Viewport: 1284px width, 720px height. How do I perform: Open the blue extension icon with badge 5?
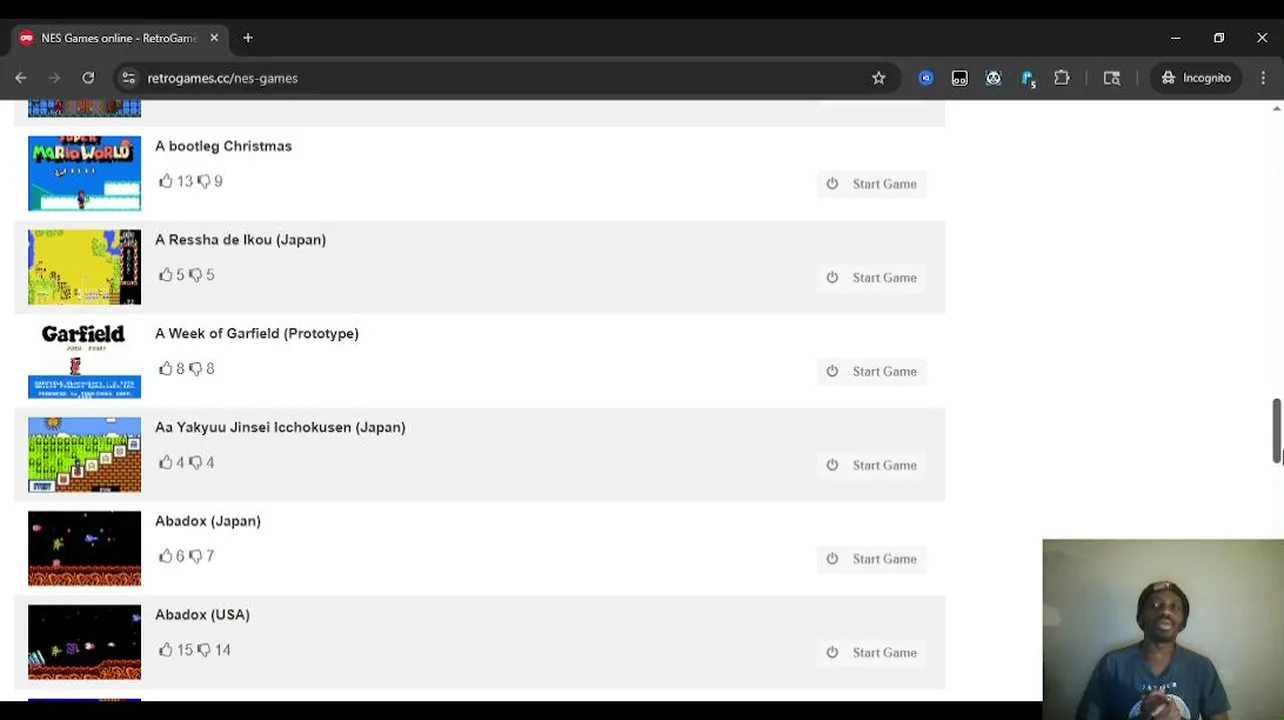pos(1028,78)
